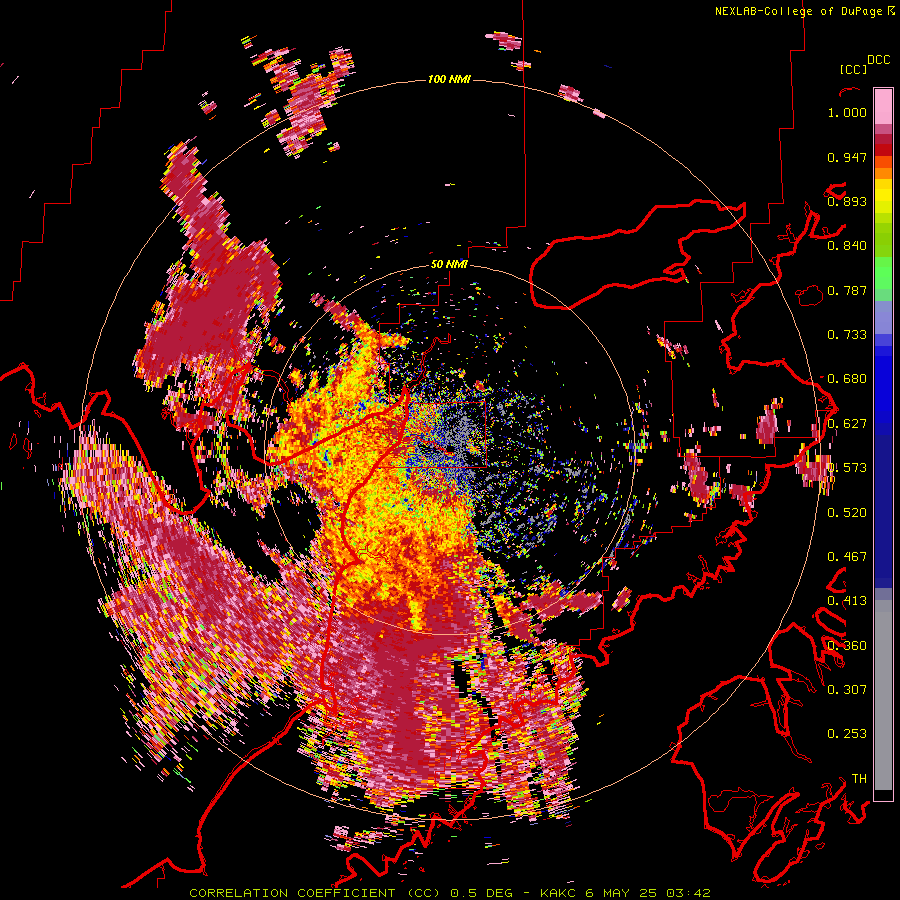The width and height of the screenshot is (900, 900).
Task: Select the 0.467 scale value
Action: tap(847, 557)
